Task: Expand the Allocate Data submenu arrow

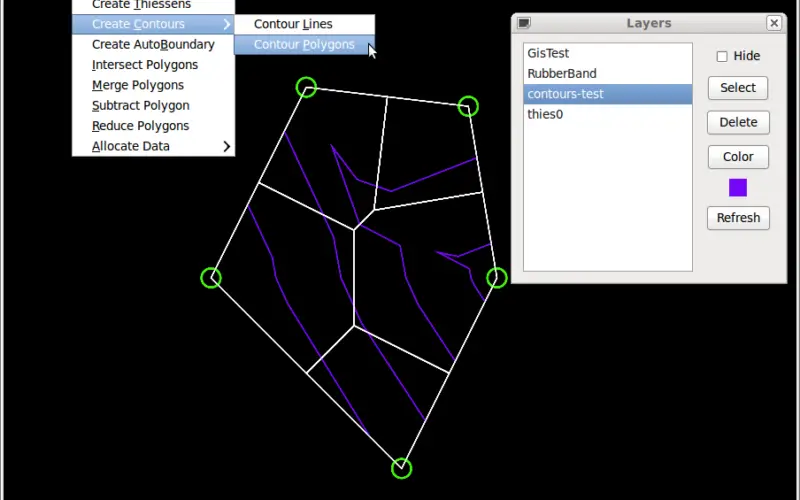Action: pyautogui.click(x=227, y=146)
